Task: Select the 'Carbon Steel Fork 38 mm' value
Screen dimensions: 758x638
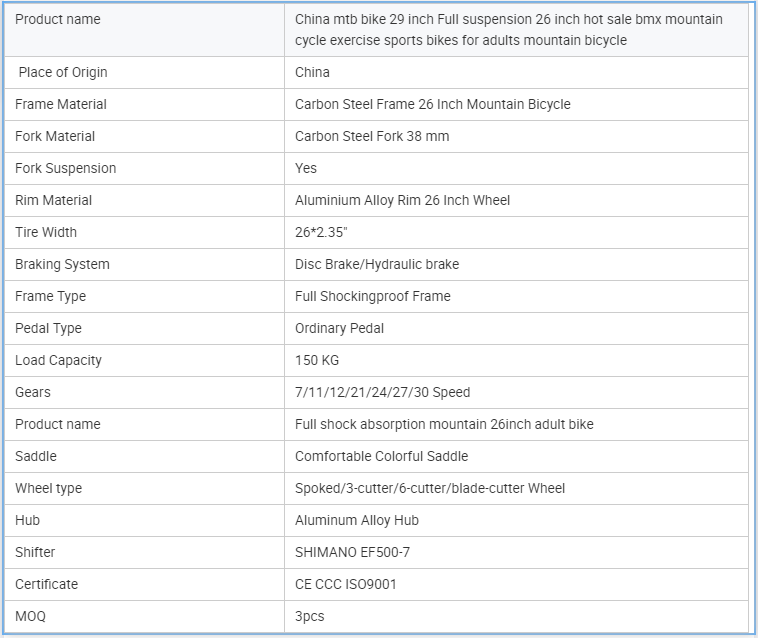Action: pyautogui.click(x=372, y=136)
